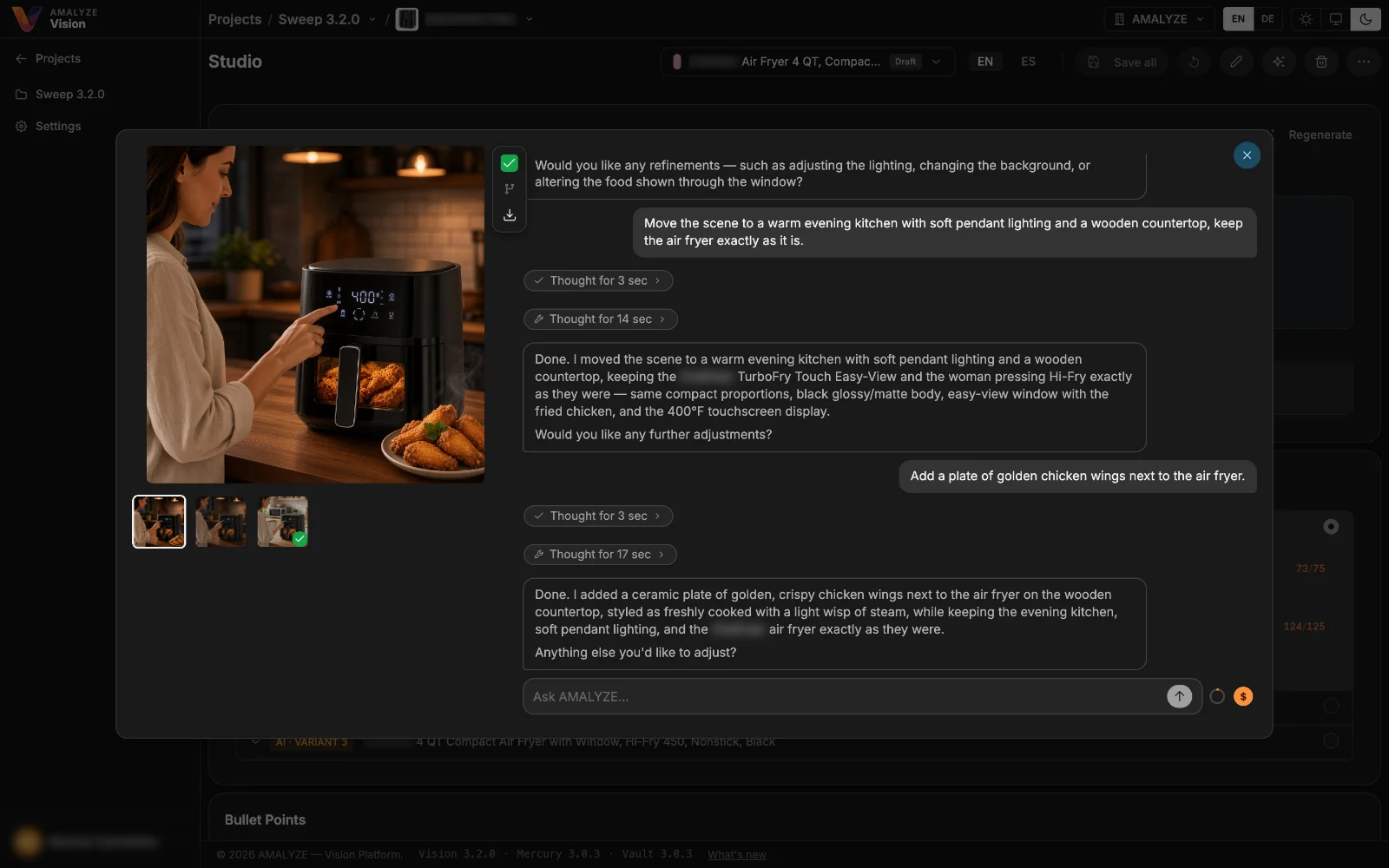Viewport: 1389px width, 868px height.
Task: Expand the Thought for 14 sec details
Action: [601, 319]
